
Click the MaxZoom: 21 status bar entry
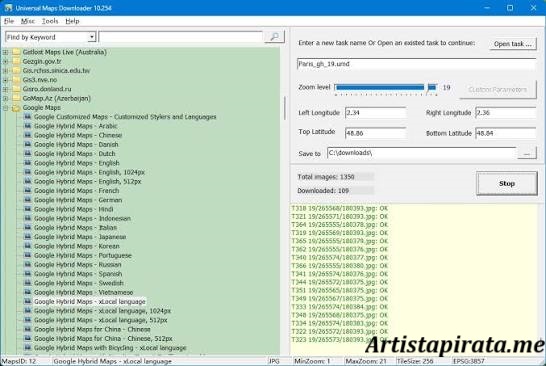366,361
